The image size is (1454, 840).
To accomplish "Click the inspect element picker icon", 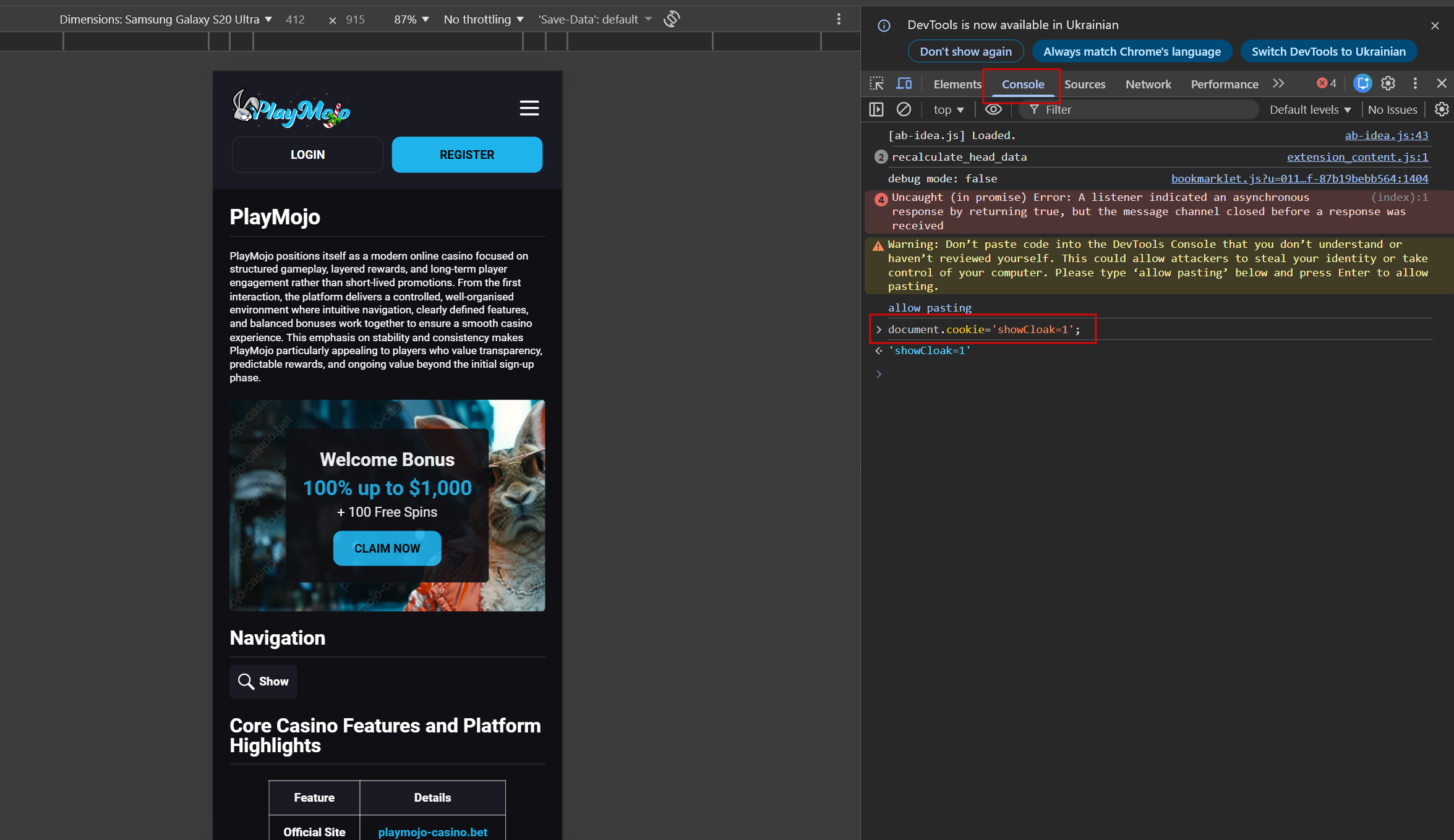I will click(876, 83).
